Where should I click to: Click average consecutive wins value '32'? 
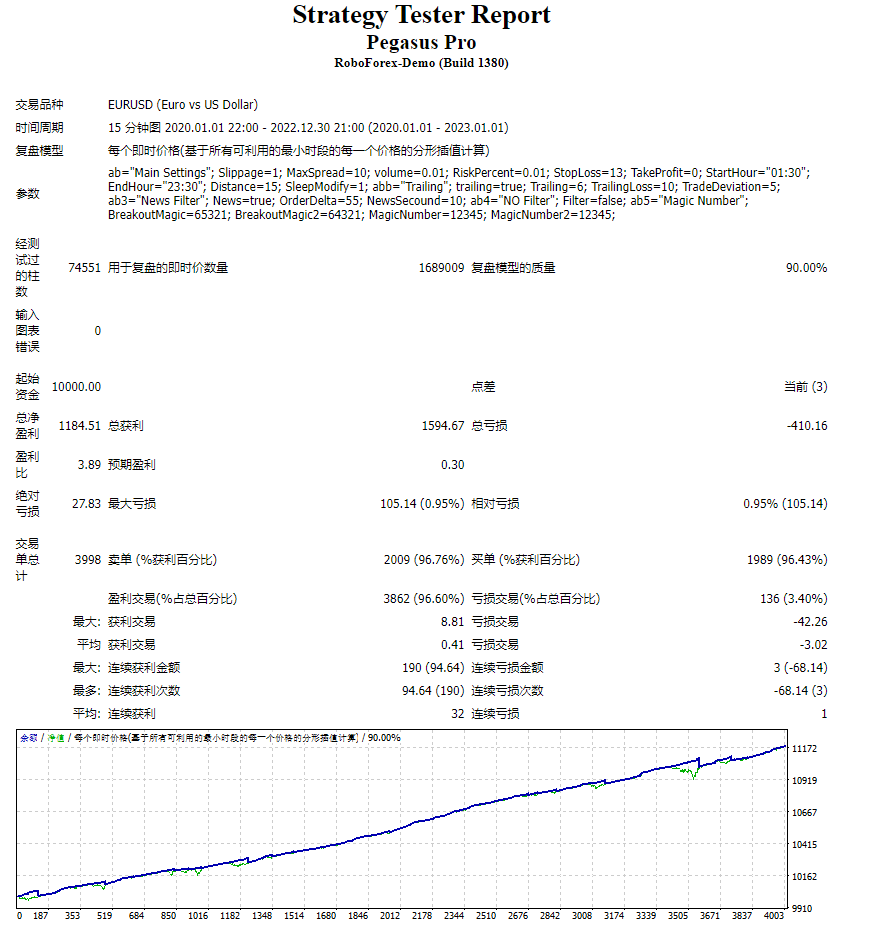[x=458, y=714]
